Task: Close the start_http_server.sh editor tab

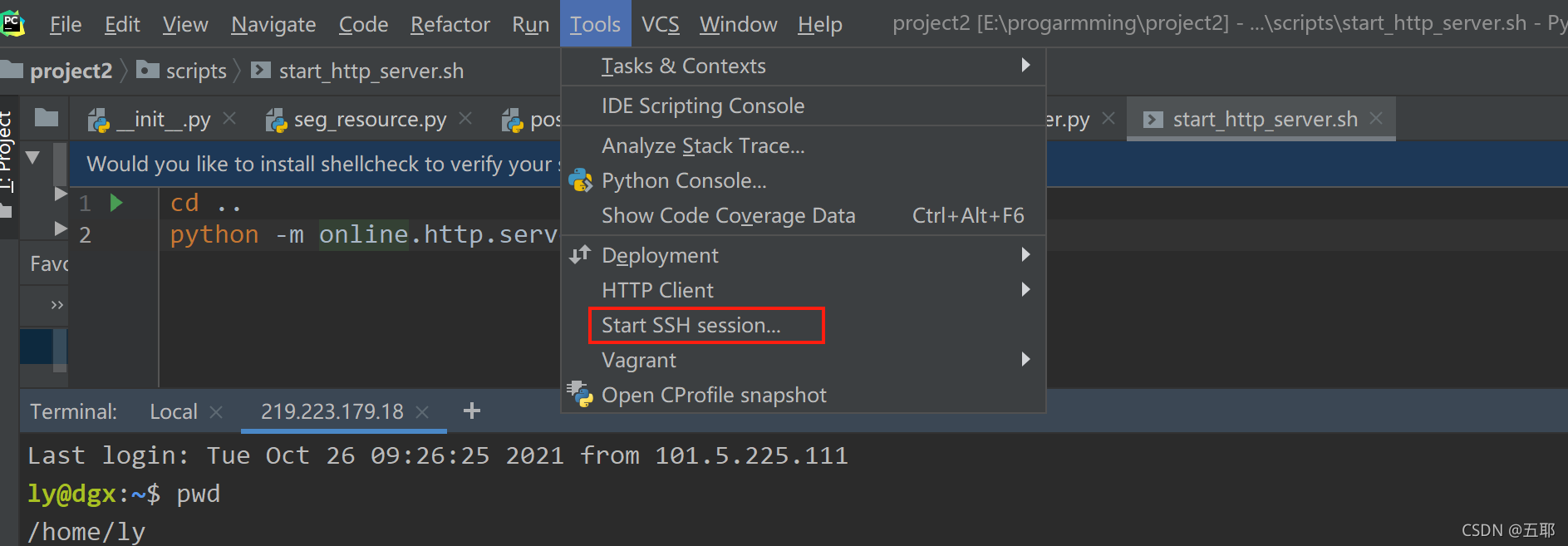Action: [1376, 118]
